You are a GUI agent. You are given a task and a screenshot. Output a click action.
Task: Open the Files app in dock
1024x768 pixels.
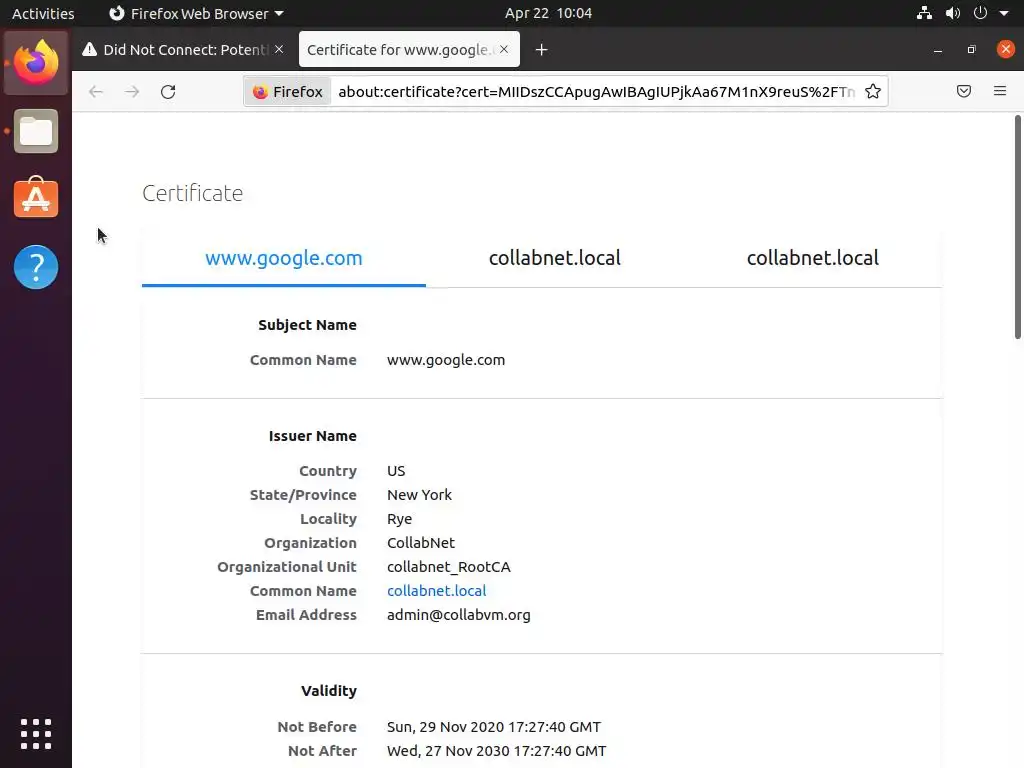click(36, 131)
